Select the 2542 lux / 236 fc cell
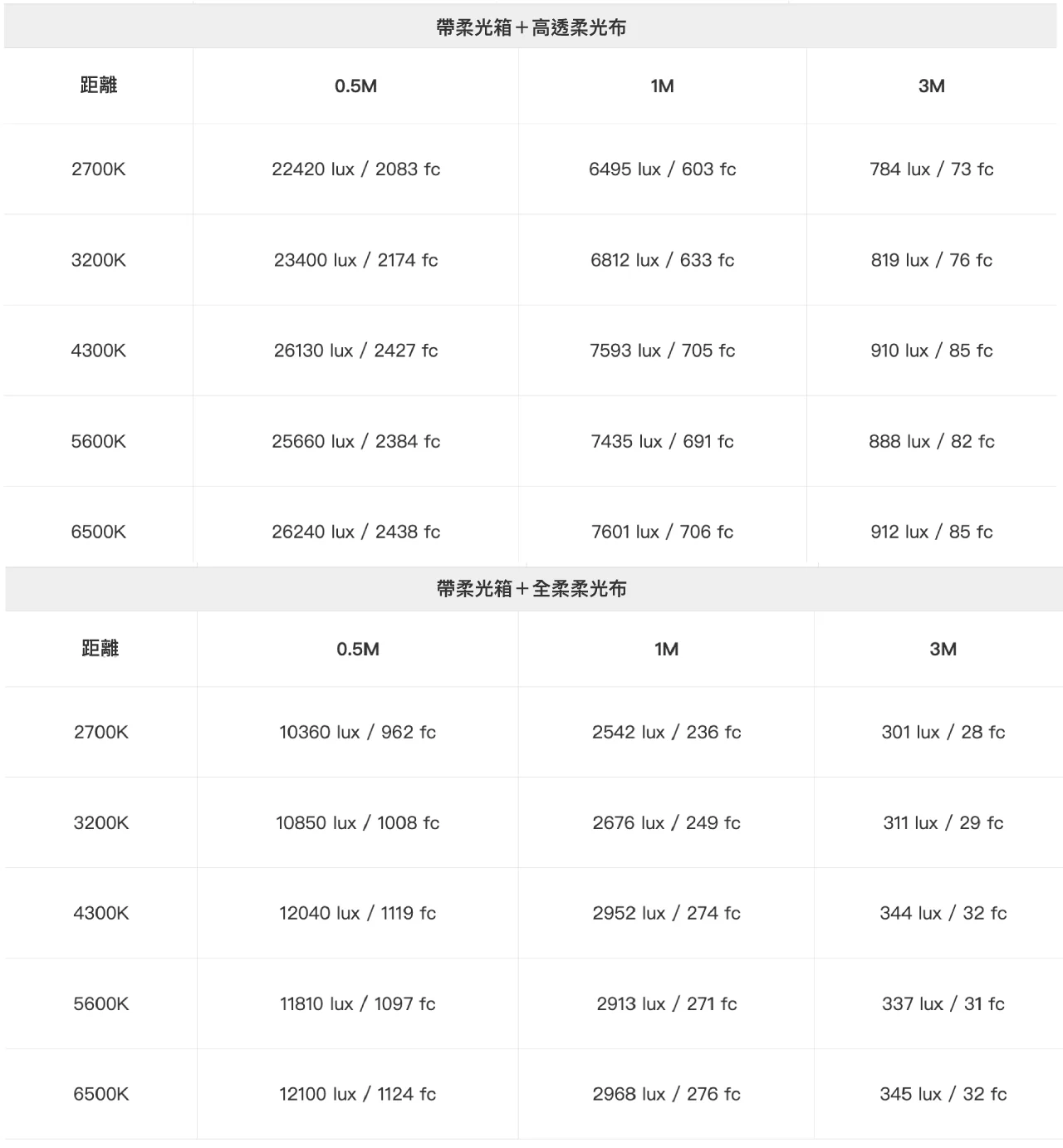 click(666, 732)
